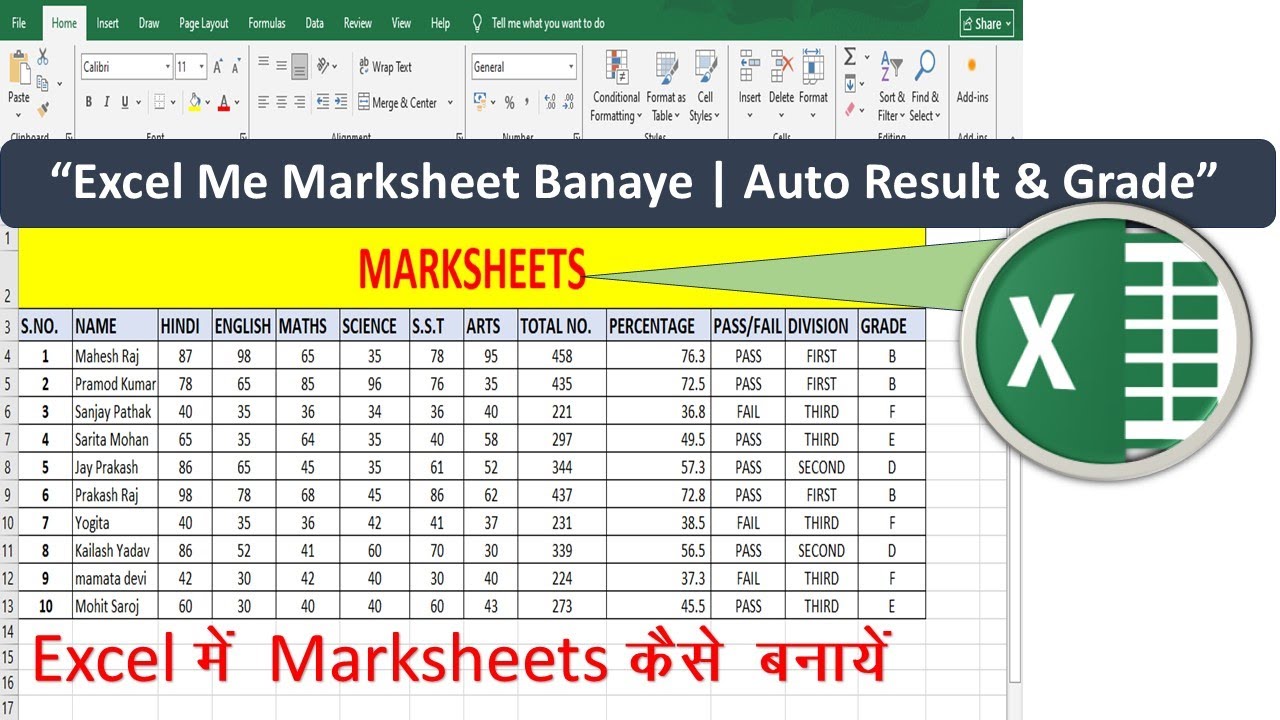Open Cell Styles gallery

pos(705,86)
